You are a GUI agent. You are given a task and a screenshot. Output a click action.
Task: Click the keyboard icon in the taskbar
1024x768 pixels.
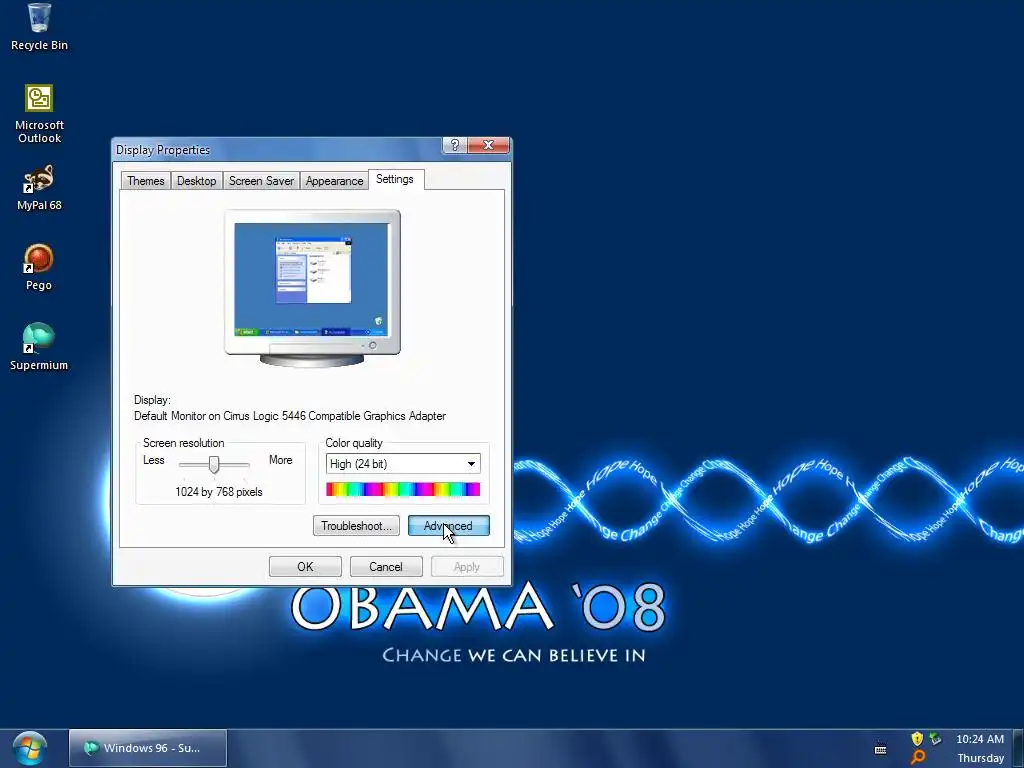(880, 749)
